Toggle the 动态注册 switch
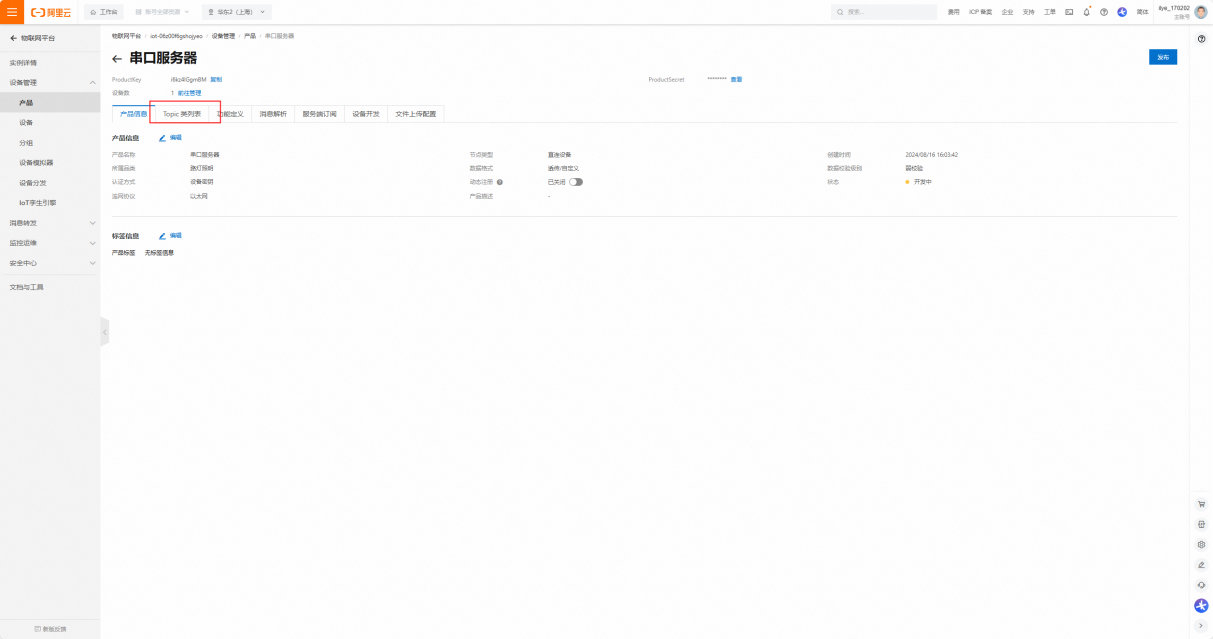The image size is (1213, 639). (576, 182)
